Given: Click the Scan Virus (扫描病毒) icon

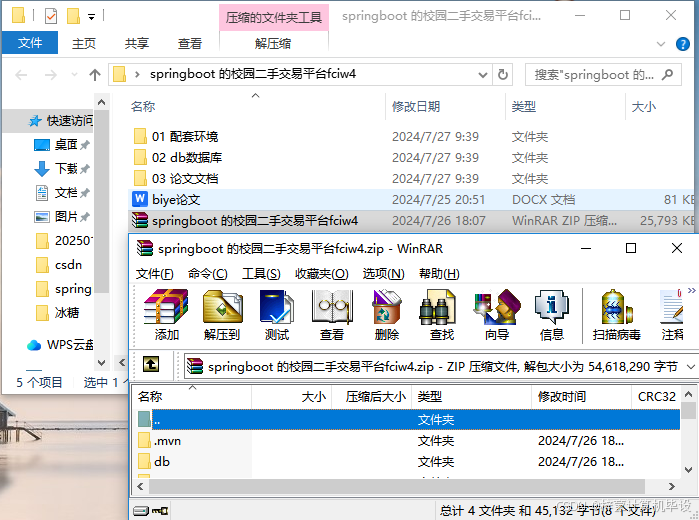Looking at the screenshot, I should pyautogui.click(x=617, y=315).
